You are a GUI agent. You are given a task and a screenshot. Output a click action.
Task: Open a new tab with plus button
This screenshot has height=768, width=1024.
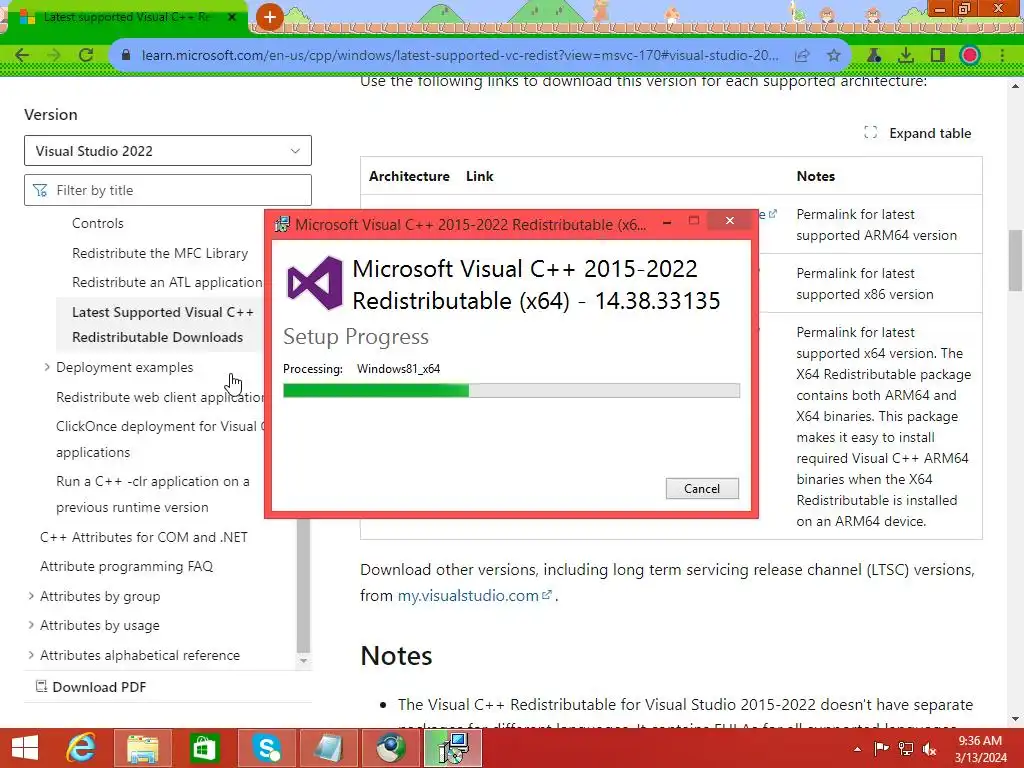coord(270,17)
